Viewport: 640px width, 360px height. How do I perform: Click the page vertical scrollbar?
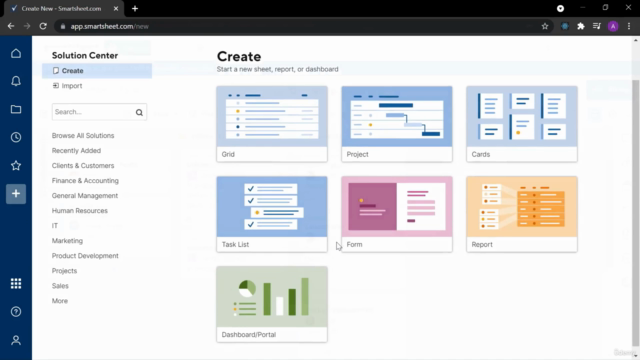[x=636, y=212]
